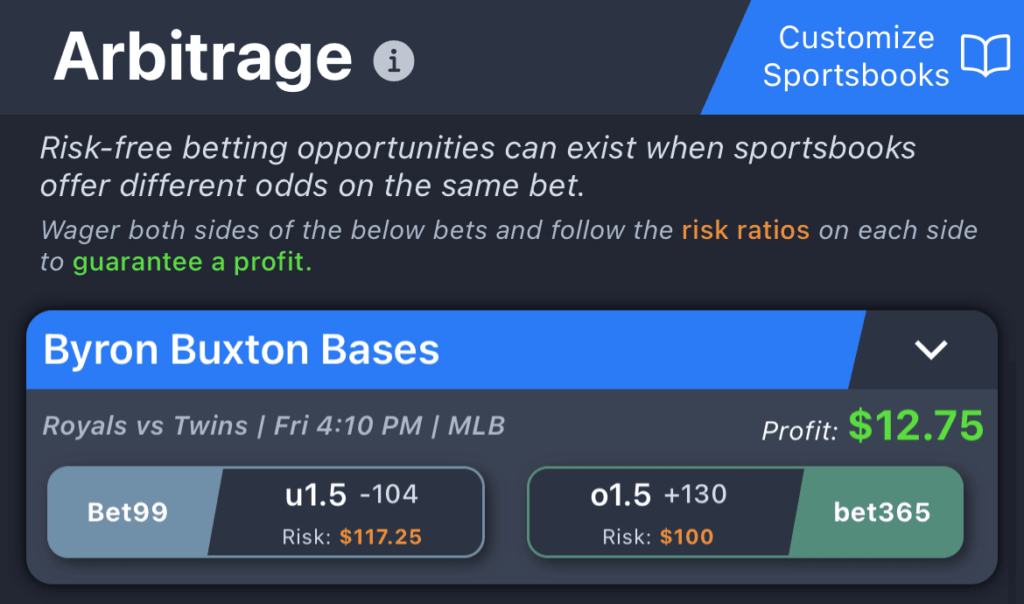This screenshot has width=1024, height=604.
Task: Expand details for Byron Buxton Bases bet
Action: [932, 350]
